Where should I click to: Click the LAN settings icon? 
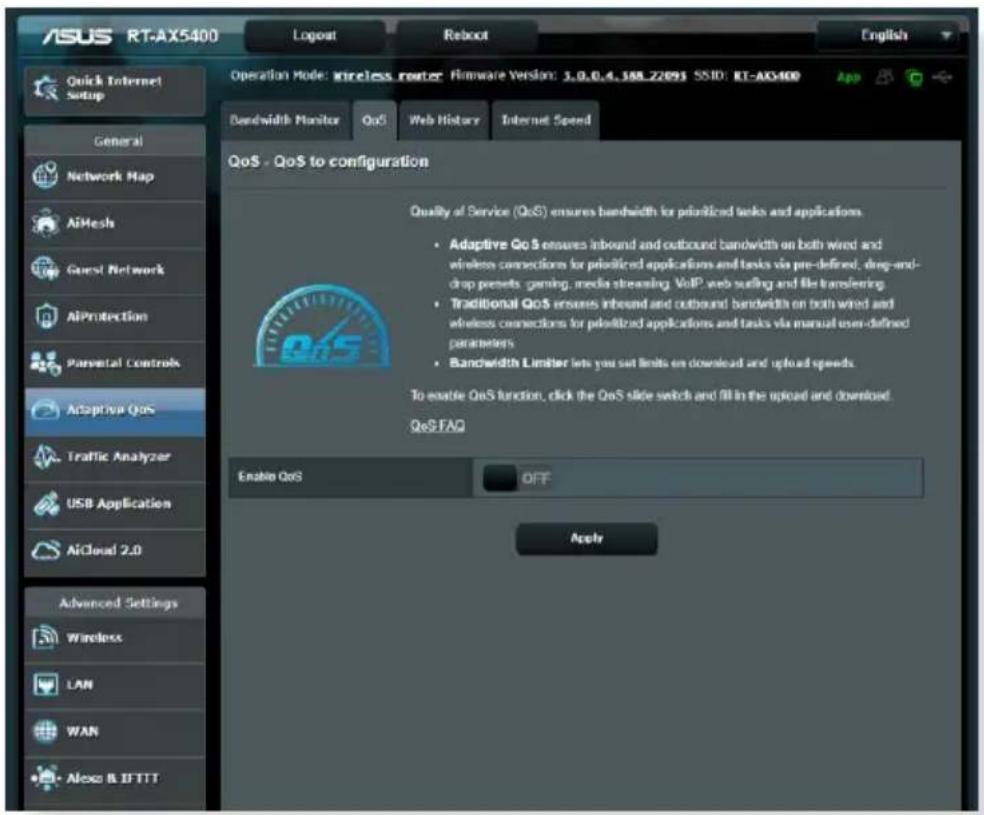pyautogui.click(x=45, y=684)
